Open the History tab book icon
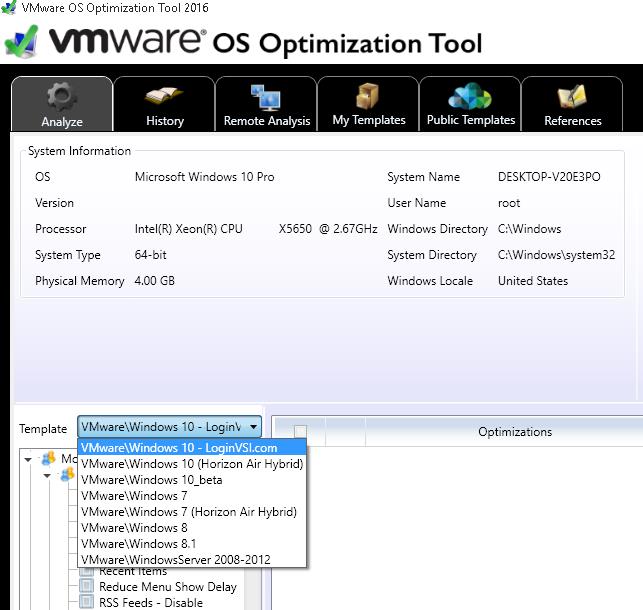 pyautogui.click(x=164, y=96)
